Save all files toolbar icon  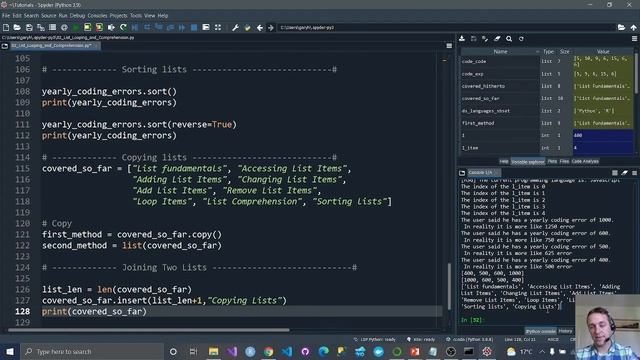41,27
